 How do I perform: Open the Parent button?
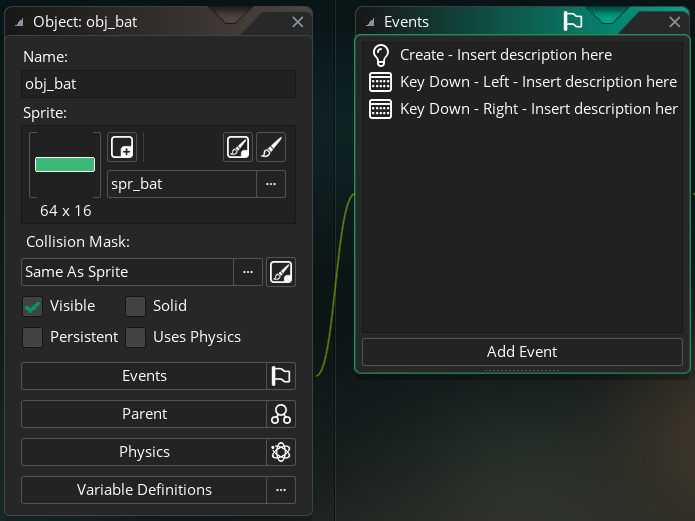pos(144,414)
